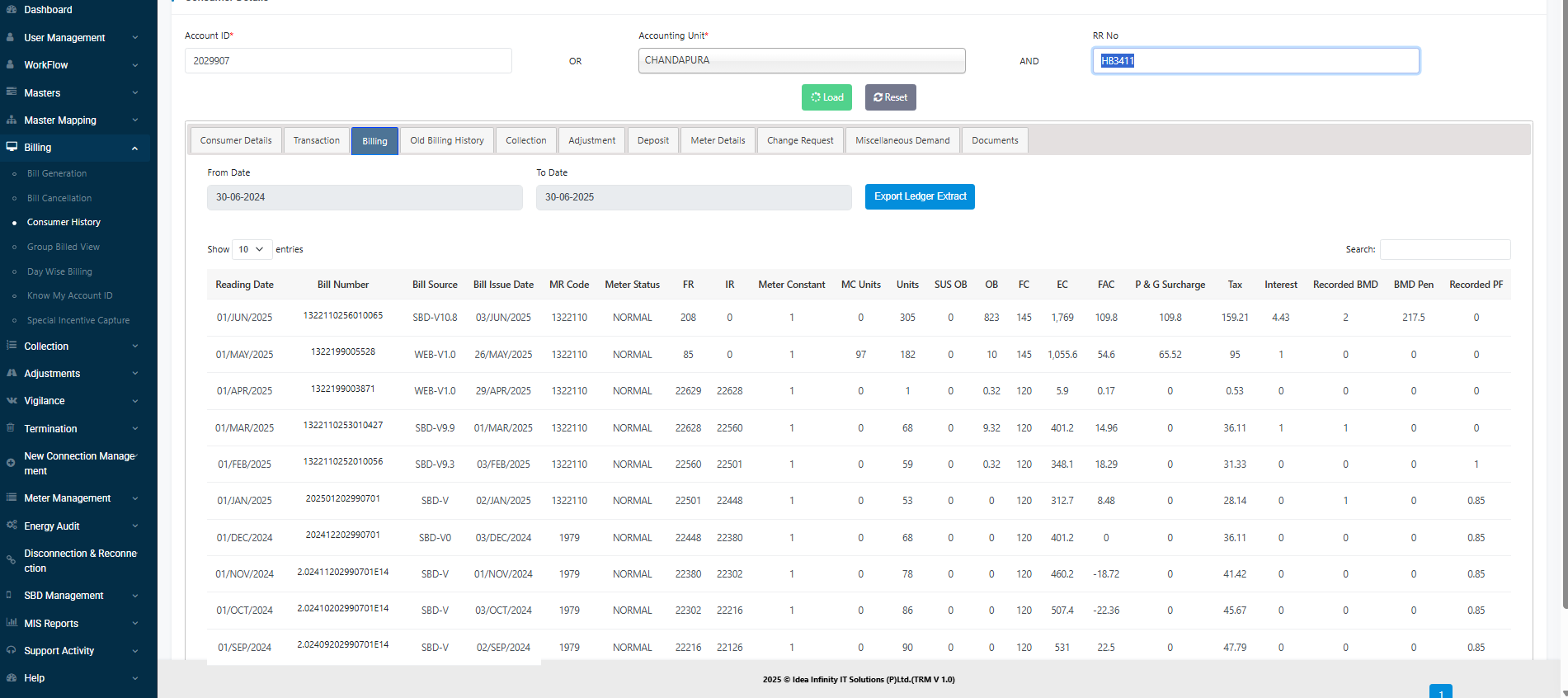Click the Vigilance sidebar icon
The image size is (1568, 698).
pyautogui.click(x=11, y=400)
